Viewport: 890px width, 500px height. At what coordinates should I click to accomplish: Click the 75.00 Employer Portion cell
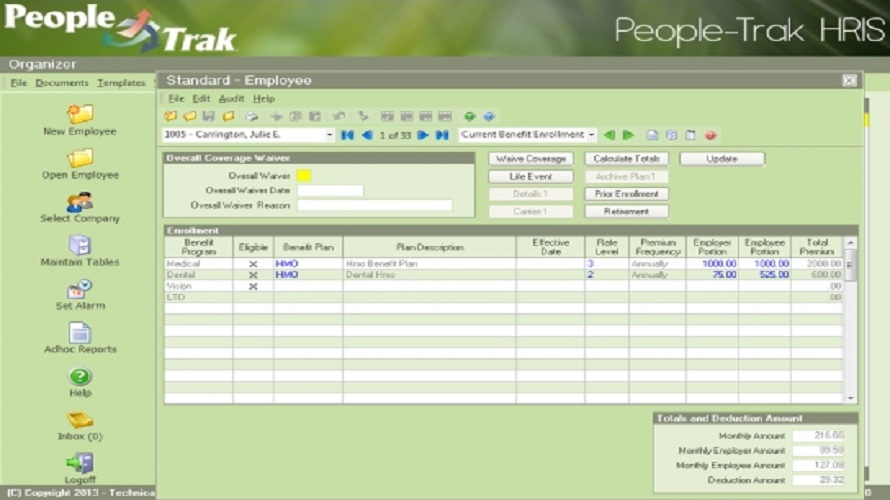tap(712, 275)
